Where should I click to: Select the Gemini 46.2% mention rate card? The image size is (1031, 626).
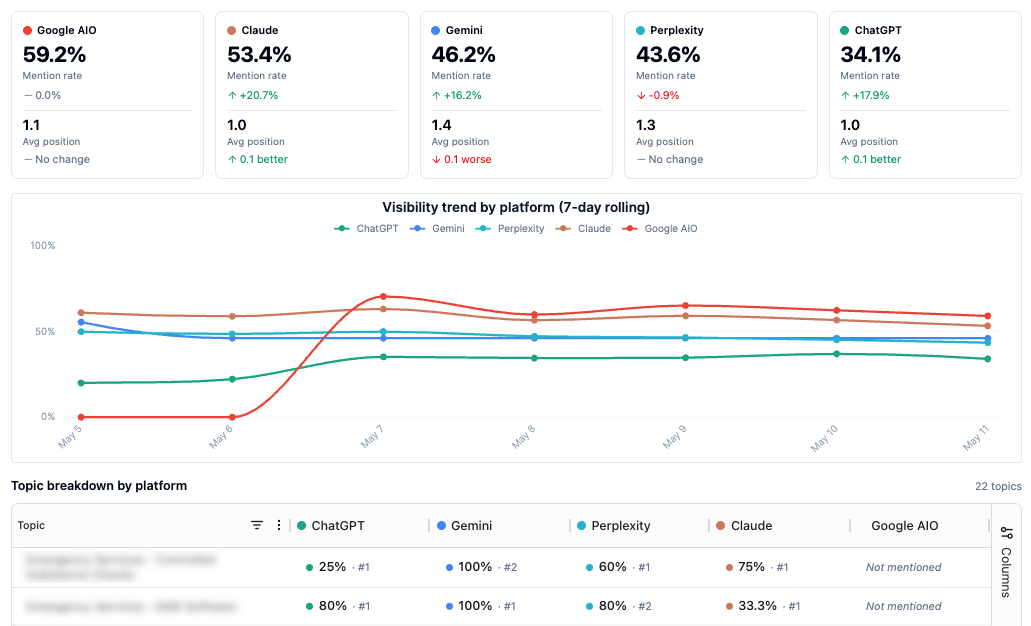click(516, 95)
